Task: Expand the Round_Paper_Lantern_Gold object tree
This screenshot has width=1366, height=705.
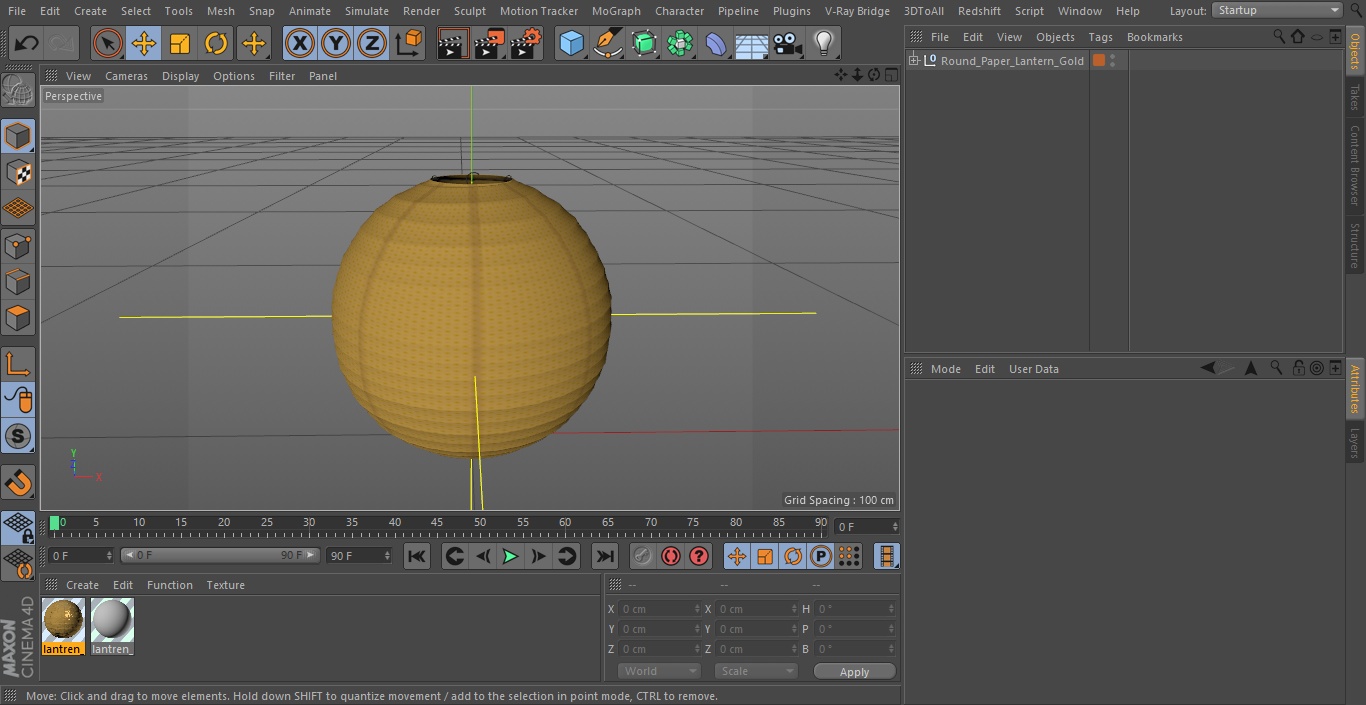Action: click(x=914, y=61)
